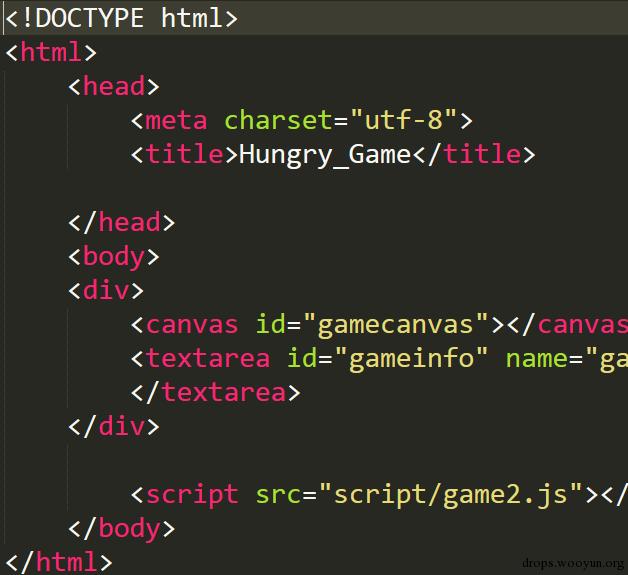The image size is (628, 575).
Task: Click the closing textarea tag
Action: [215, 392]
